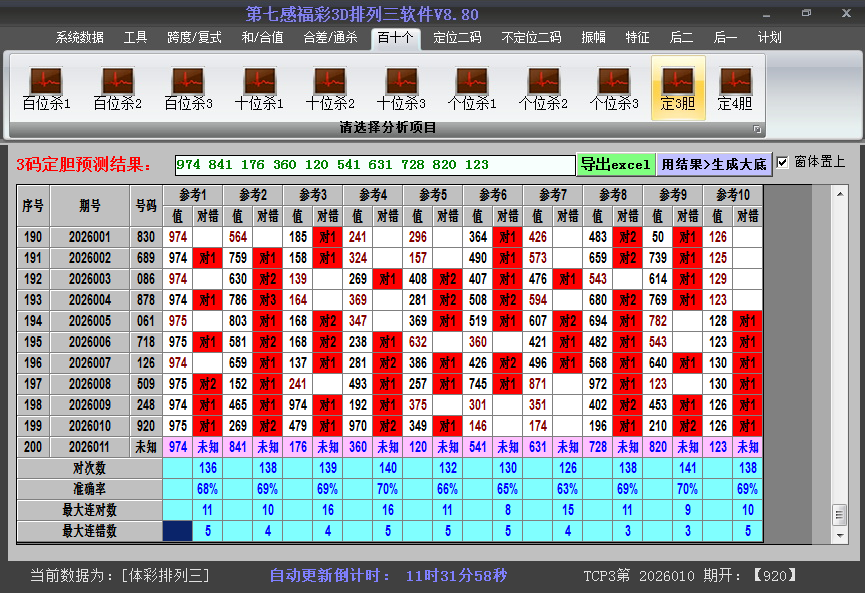The width and height of the screenshot is (865, 593).
Task: Open the 系统数据 menu
Action: 80,37
